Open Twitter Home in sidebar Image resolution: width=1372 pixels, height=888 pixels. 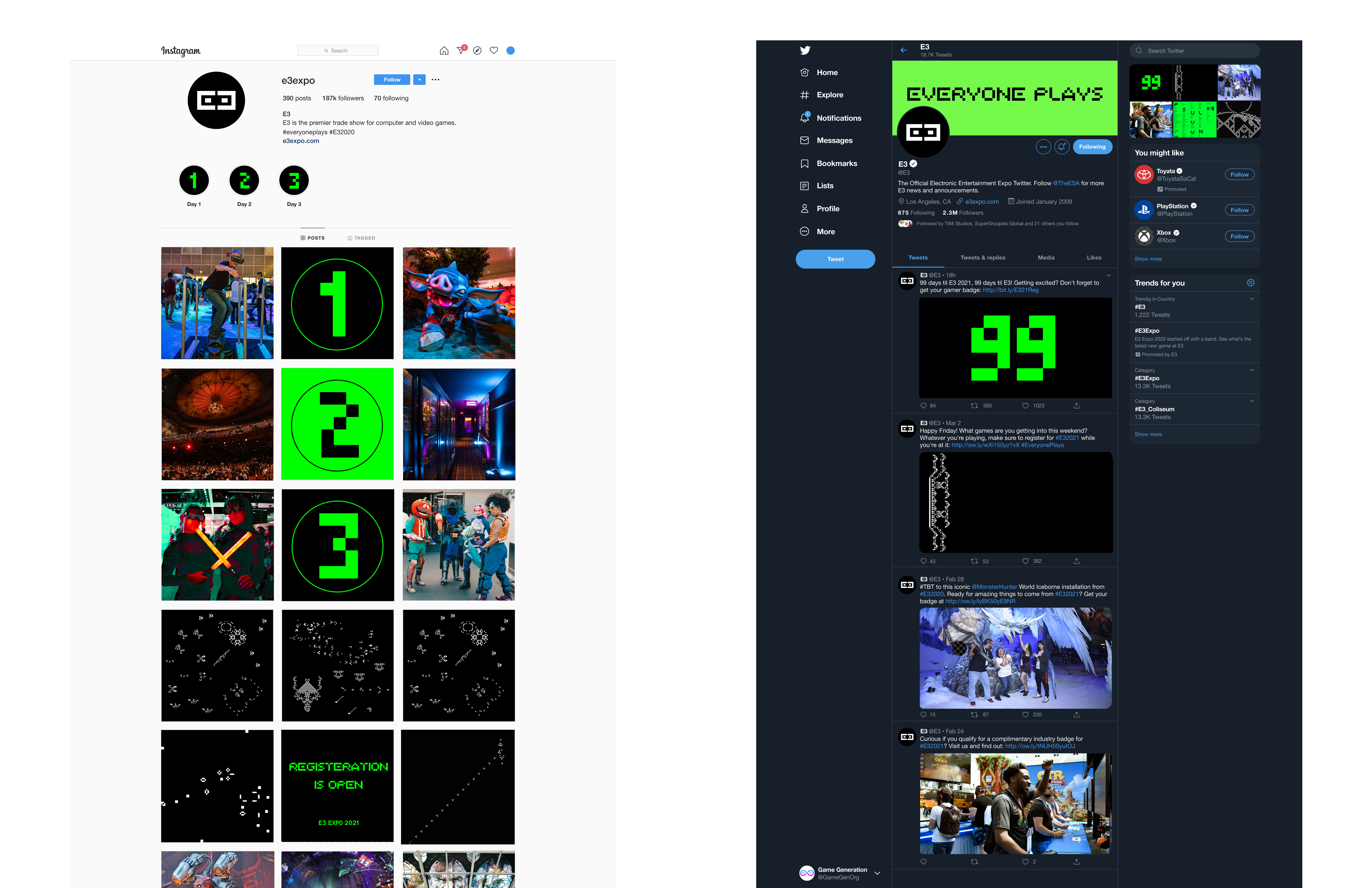(x=819, y=73)
